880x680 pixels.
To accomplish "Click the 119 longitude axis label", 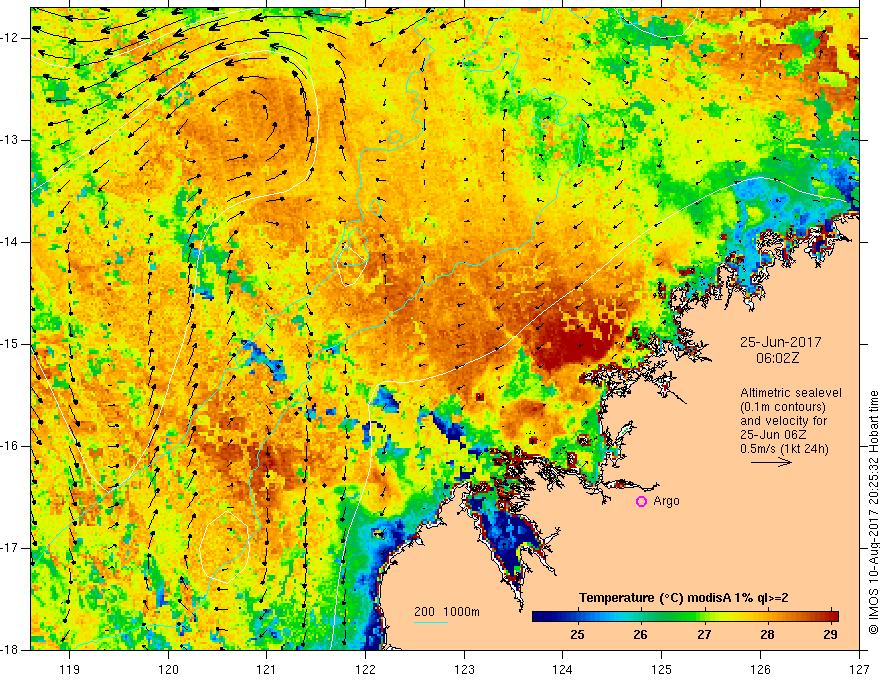I will pos(70,669).
